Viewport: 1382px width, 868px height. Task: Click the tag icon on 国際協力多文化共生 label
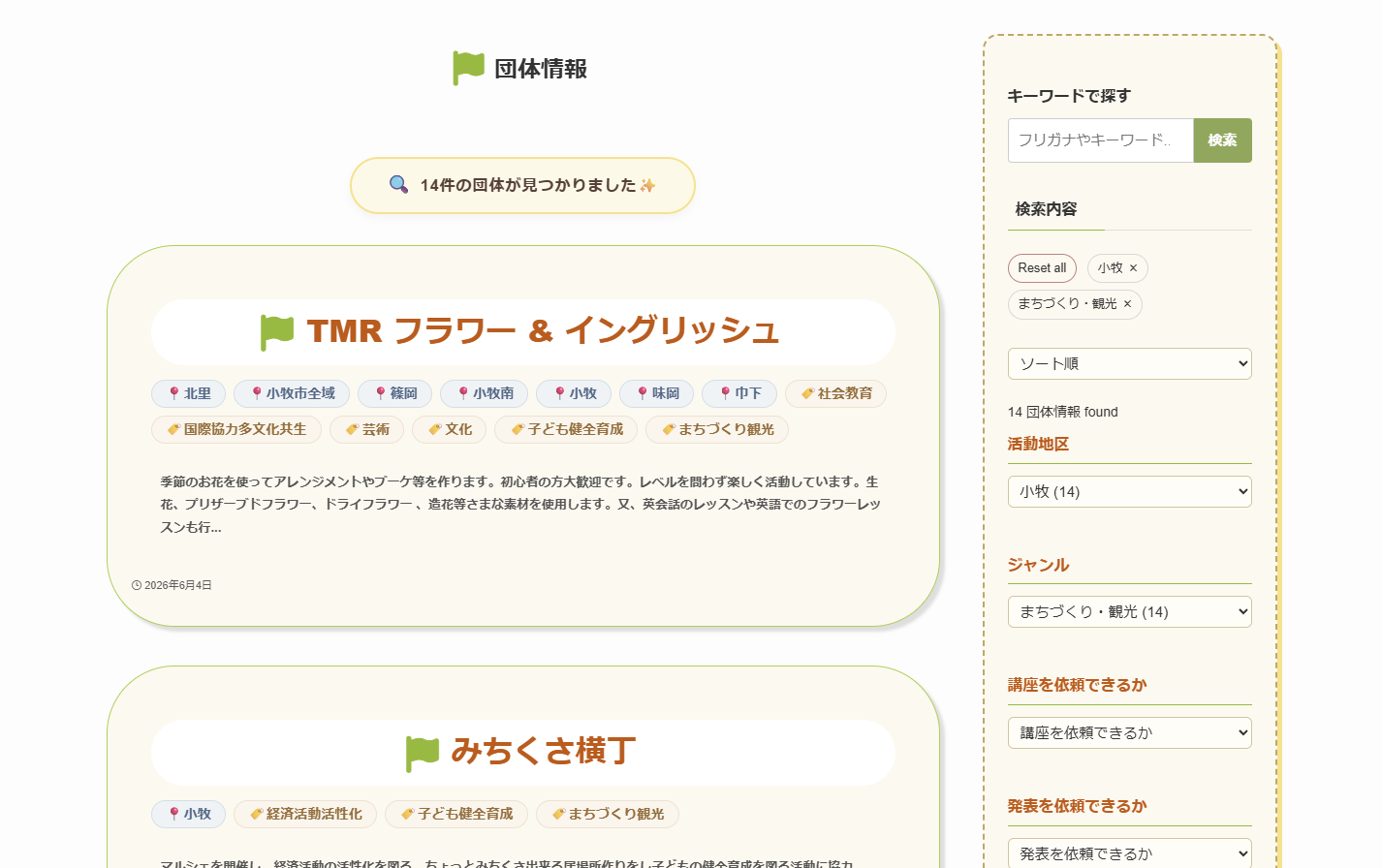point(173,429)
